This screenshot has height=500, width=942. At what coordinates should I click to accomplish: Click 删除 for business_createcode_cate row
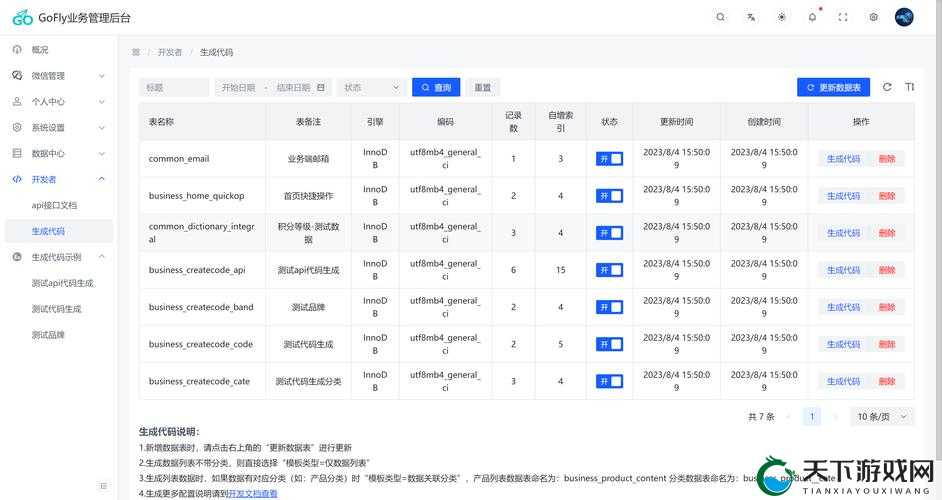pos(887,382)
